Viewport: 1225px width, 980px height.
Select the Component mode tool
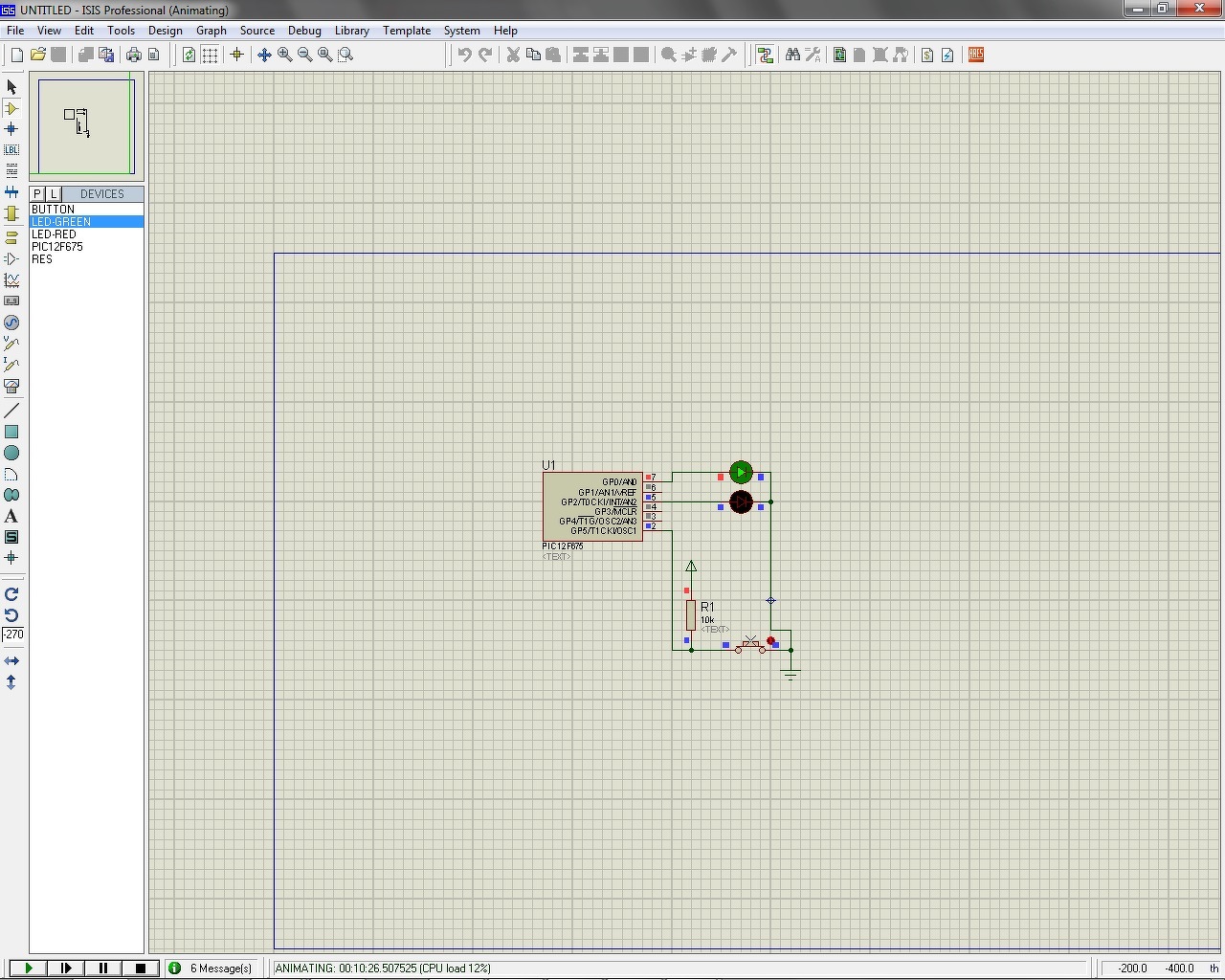pos(11,108)
